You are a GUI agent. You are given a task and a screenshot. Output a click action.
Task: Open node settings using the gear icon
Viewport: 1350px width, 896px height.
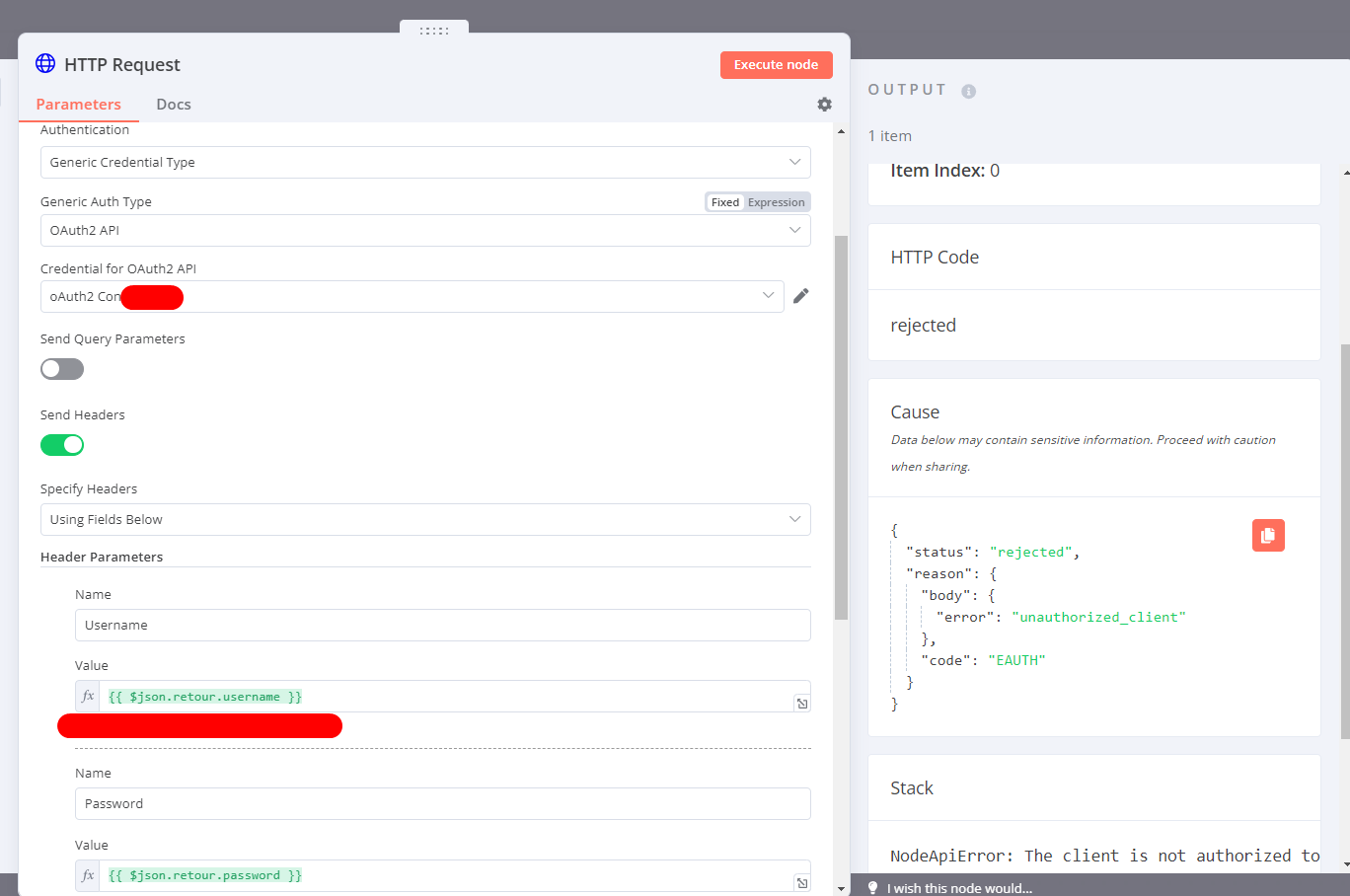[824, 104]
